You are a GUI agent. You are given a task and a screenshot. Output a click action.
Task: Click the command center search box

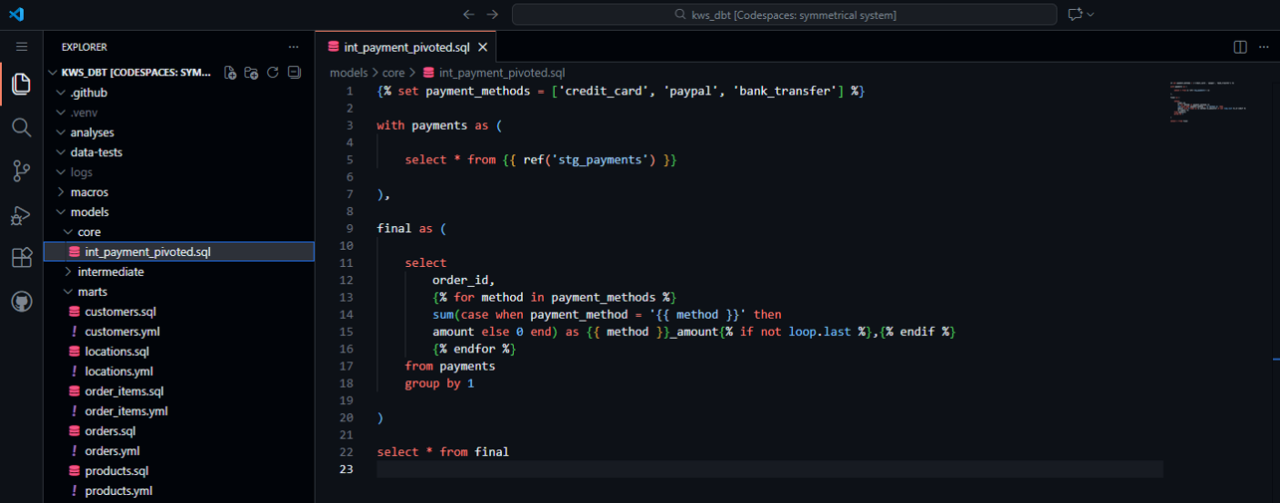pyautogui.click(x=784, y=14)
